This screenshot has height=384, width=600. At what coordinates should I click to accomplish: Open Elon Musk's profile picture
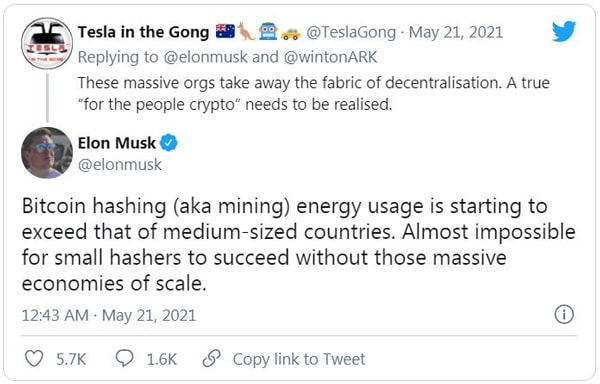click(47, 153)
